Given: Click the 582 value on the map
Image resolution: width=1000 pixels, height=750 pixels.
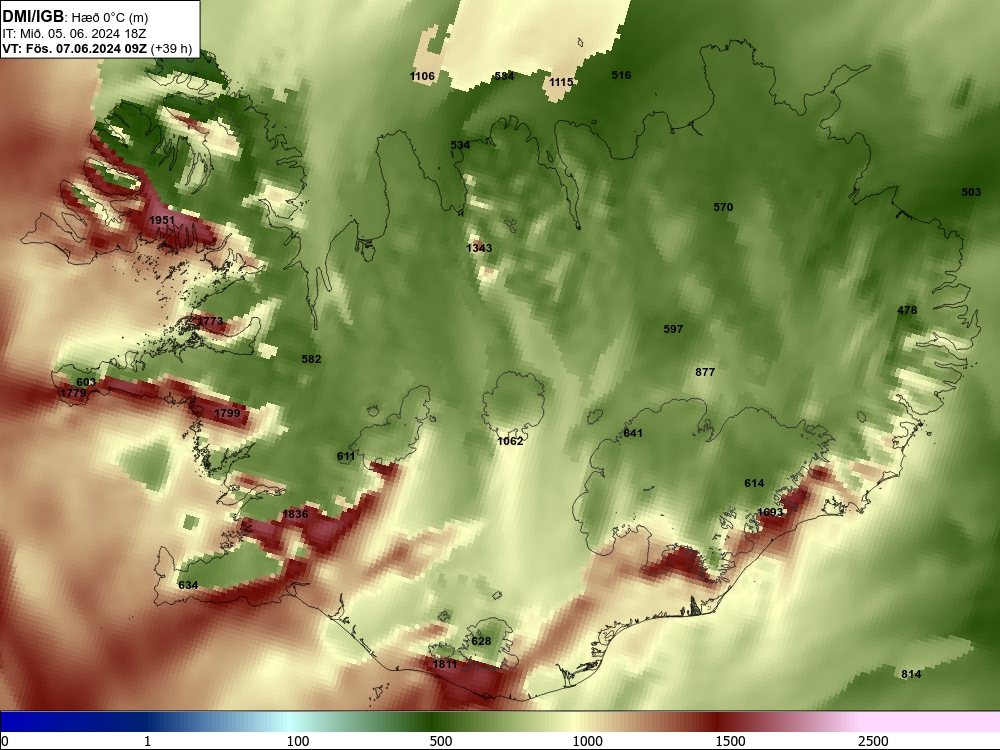Looking at the screenshot, I should tap(311, 359).
